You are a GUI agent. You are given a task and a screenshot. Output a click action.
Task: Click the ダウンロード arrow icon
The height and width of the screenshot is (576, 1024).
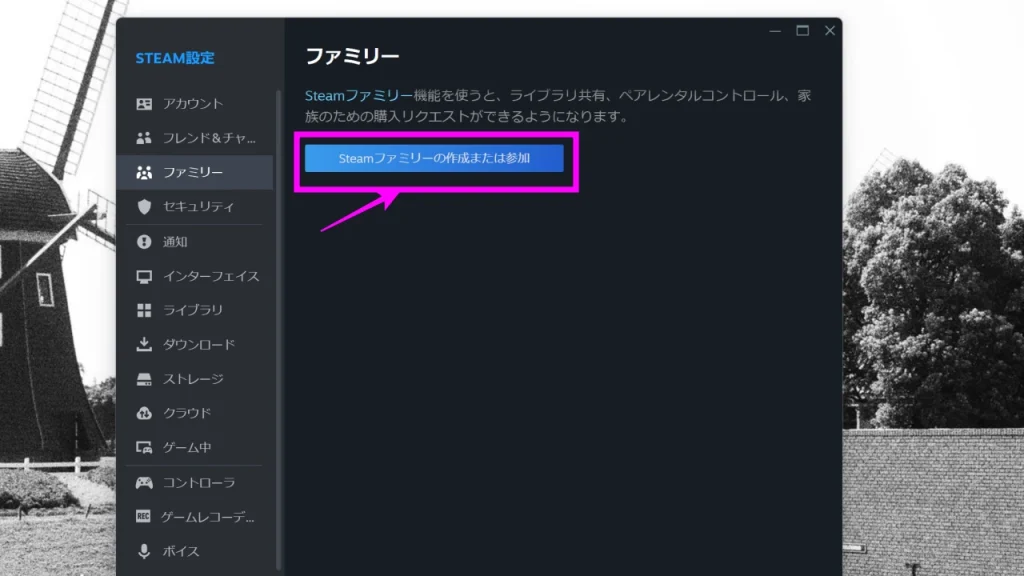tap(144, 344)
